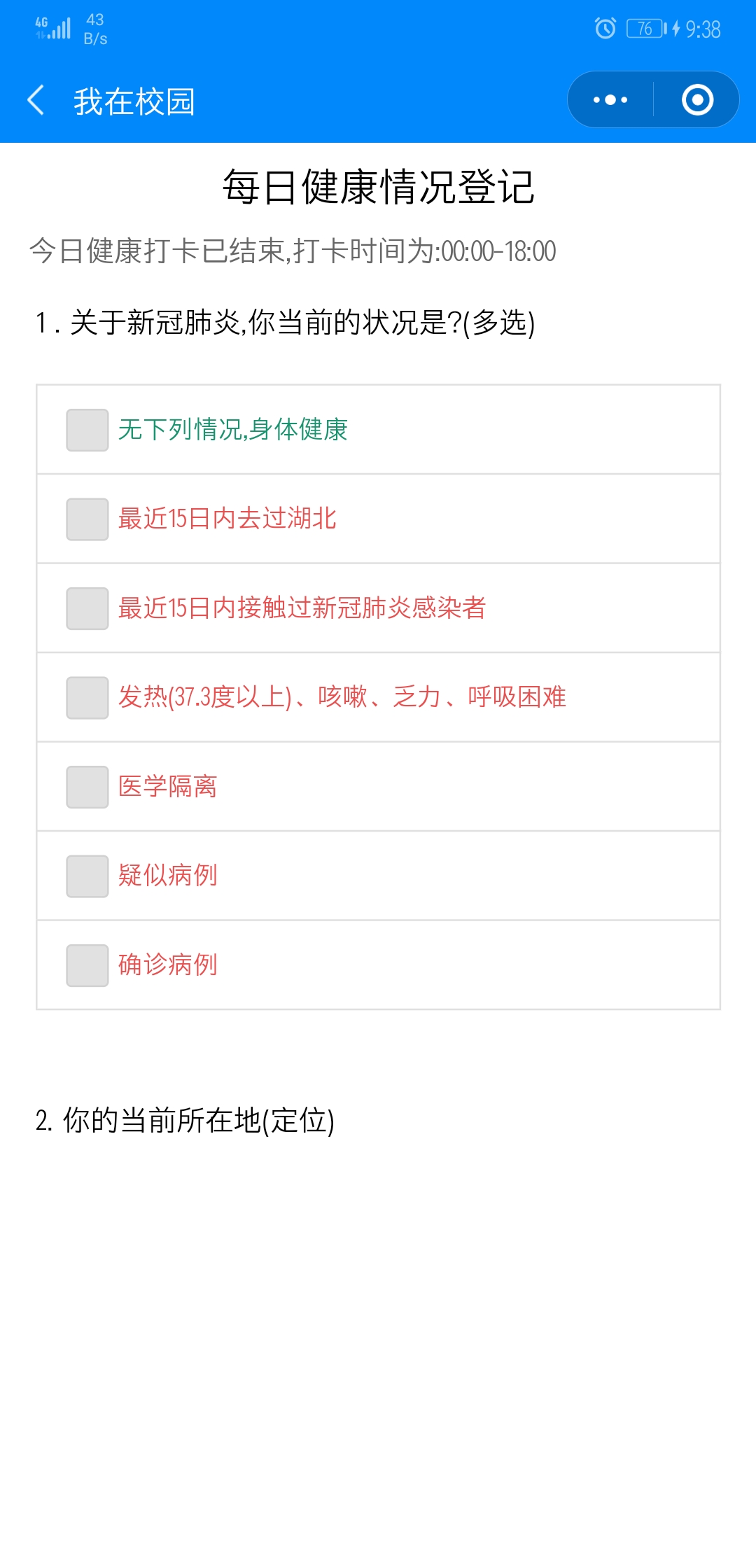Tap the 无下列情况,身体健康 option text
The height and width of the screenshot is (1568, 756).
(x=232, y=430)
